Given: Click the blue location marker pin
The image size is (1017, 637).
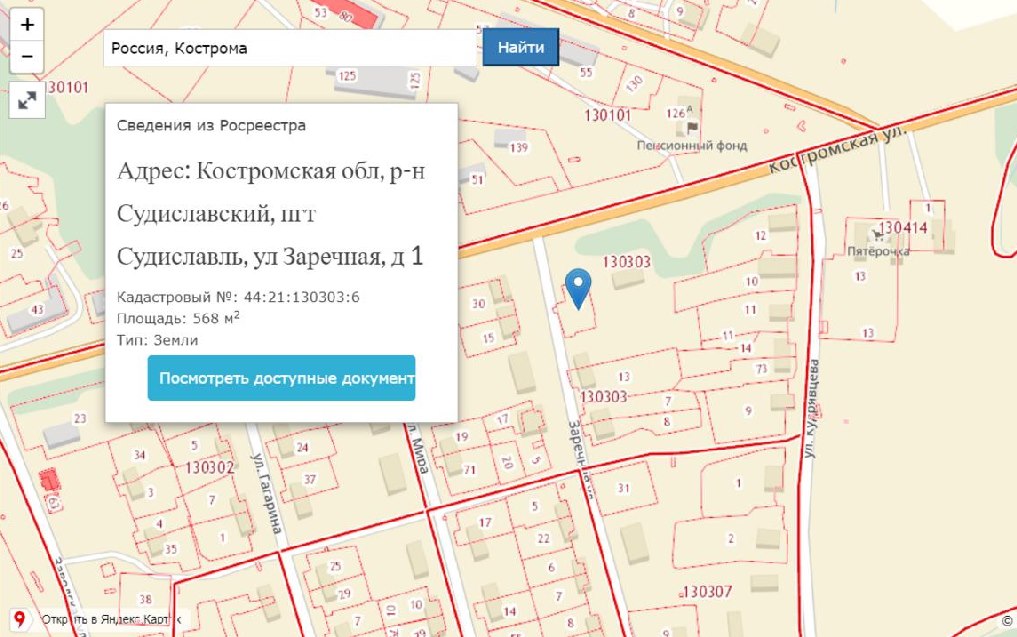Looking at the screenshot, I should 577,288.
